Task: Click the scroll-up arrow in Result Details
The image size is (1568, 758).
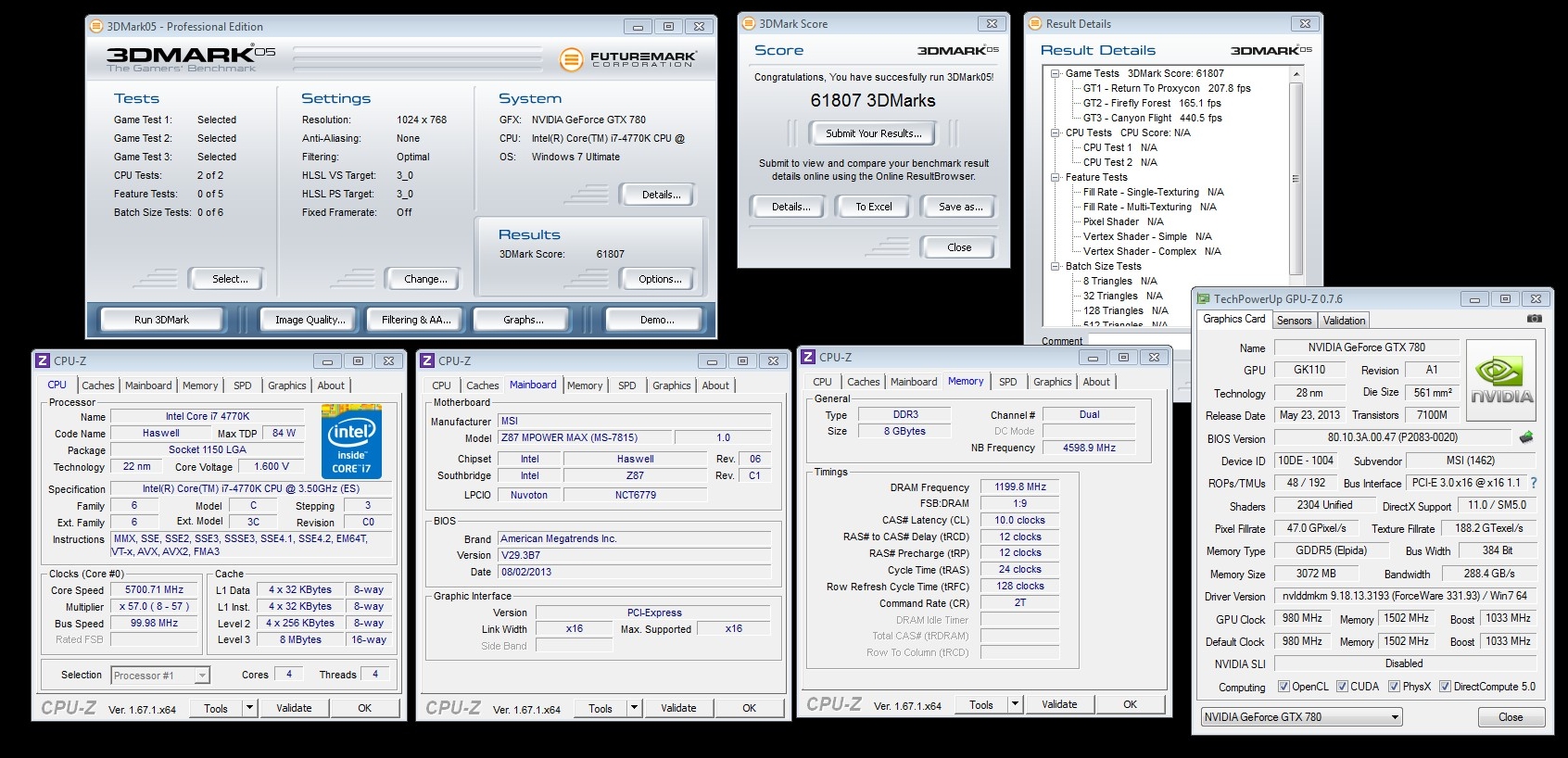Action: click(x=1296, y=73)
